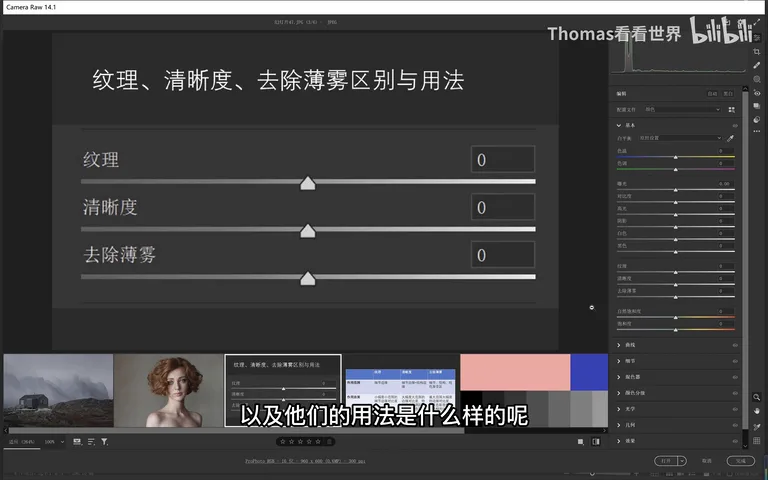Click the 曝光 value field showing 0.00
Viewport: 768px width, 480px height.
725,184
